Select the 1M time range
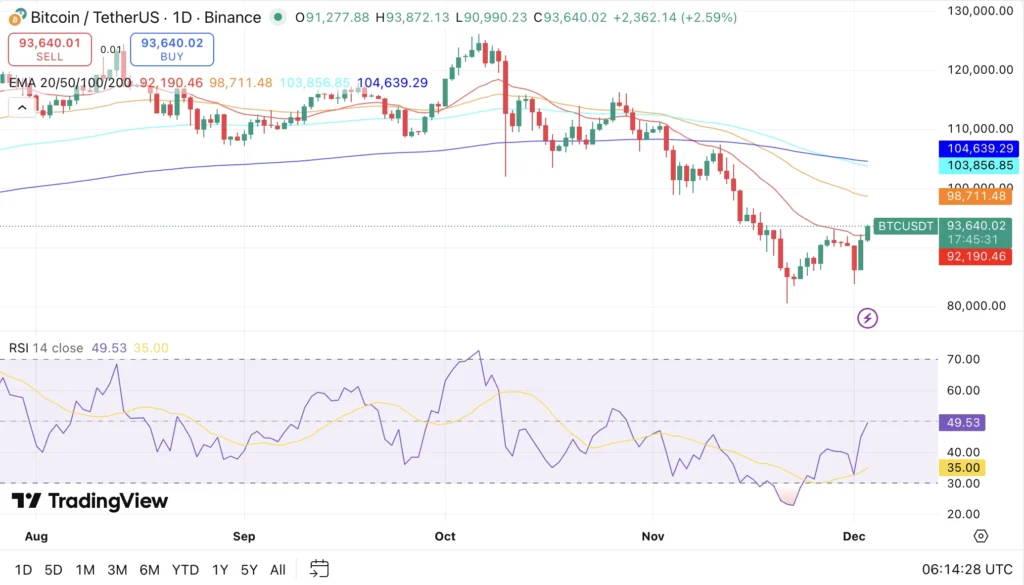The width and height of the screenshot is (1024, 585). click(85, 570)
